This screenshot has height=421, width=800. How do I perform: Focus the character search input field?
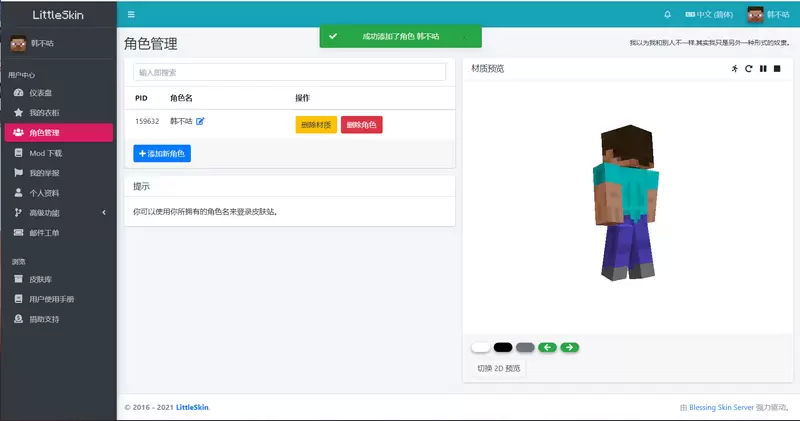pos(289,72)
